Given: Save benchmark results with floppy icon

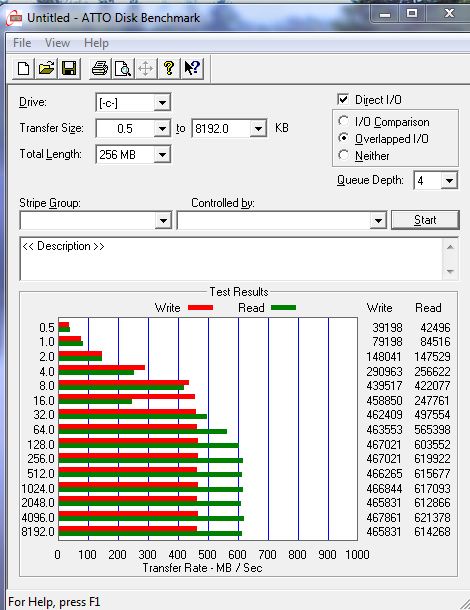Looking at the screenshot, I should point(69,69).
